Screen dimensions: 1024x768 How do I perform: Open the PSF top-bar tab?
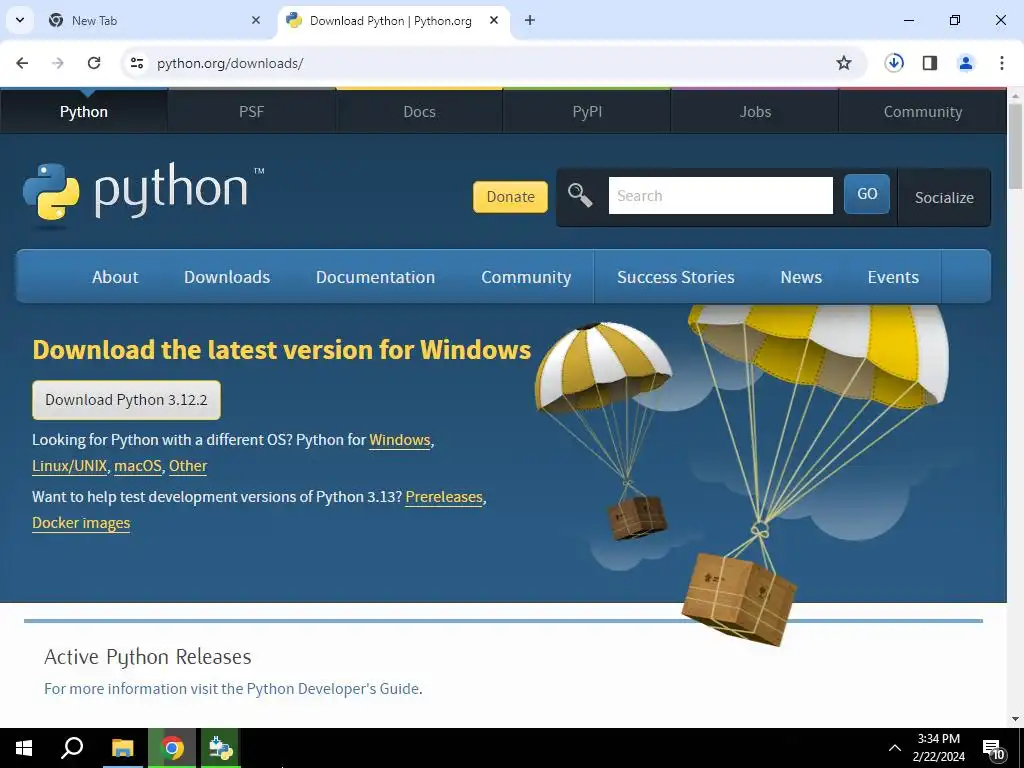pyautogui.click(x=251, y=112)
